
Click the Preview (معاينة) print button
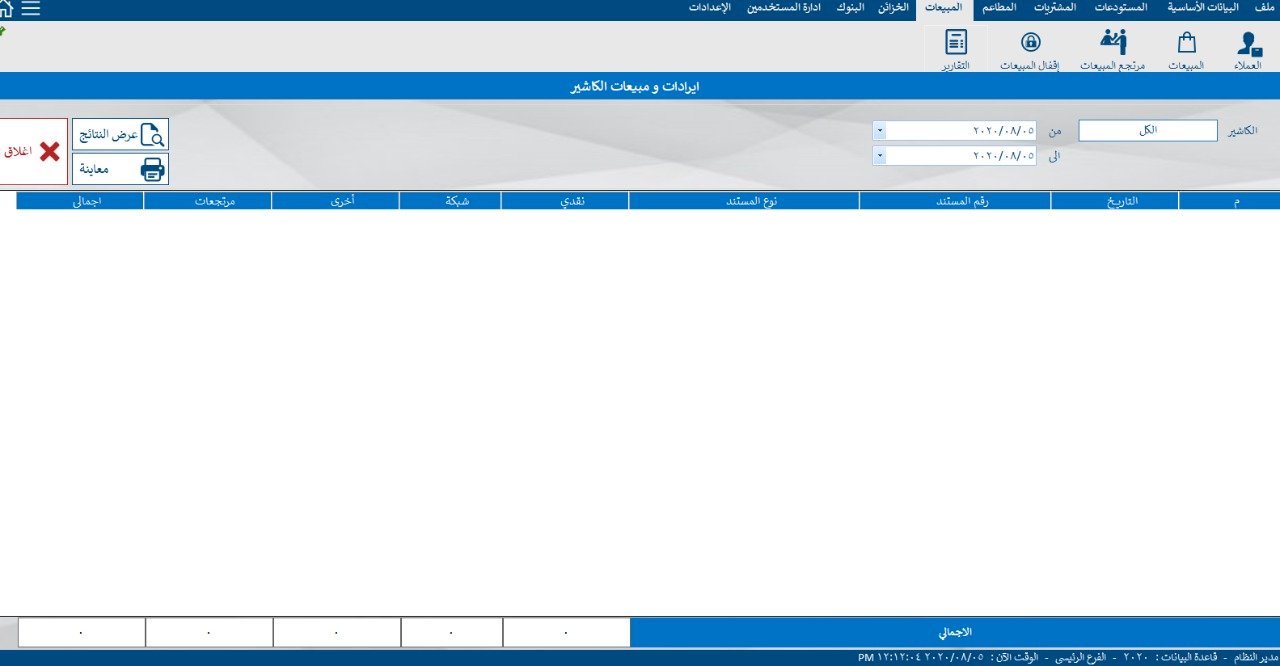[120, 169]
